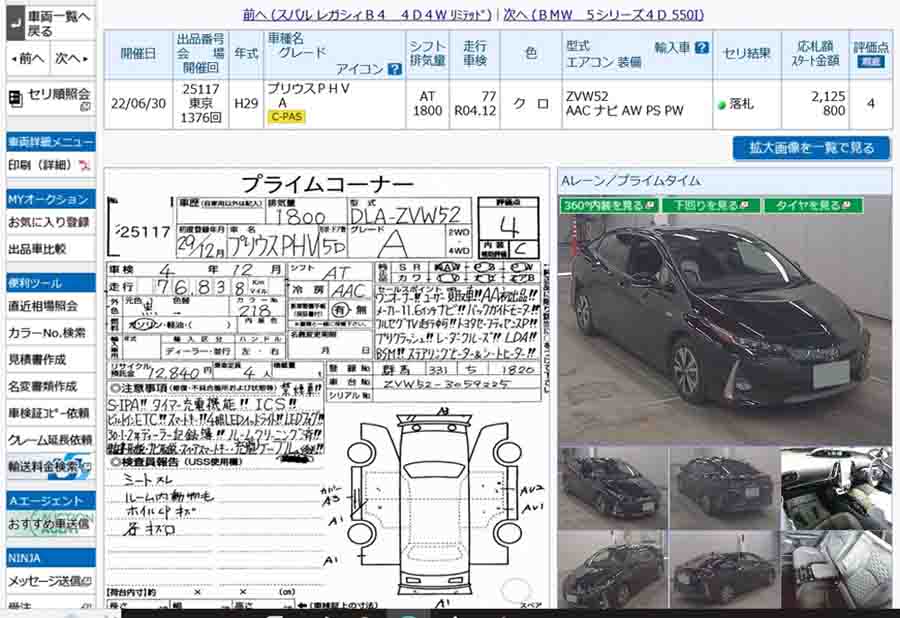The image size is (900, 618).
Task: Select 名変書類作成 from the tools menu
Action: tap(43, 386)
